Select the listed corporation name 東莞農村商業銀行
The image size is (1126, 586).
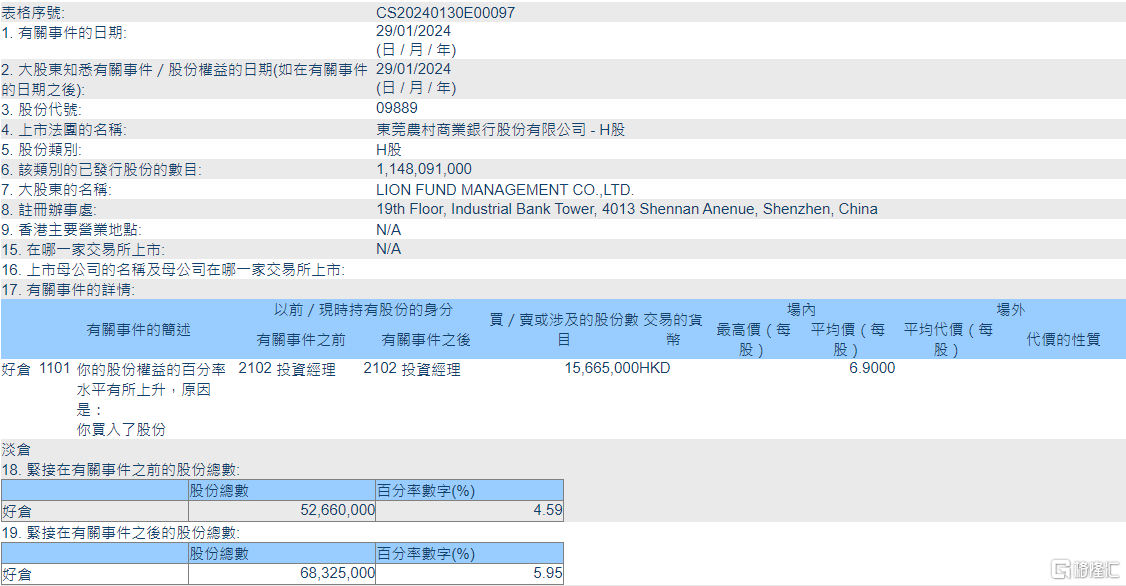click(x=443, y=130)
